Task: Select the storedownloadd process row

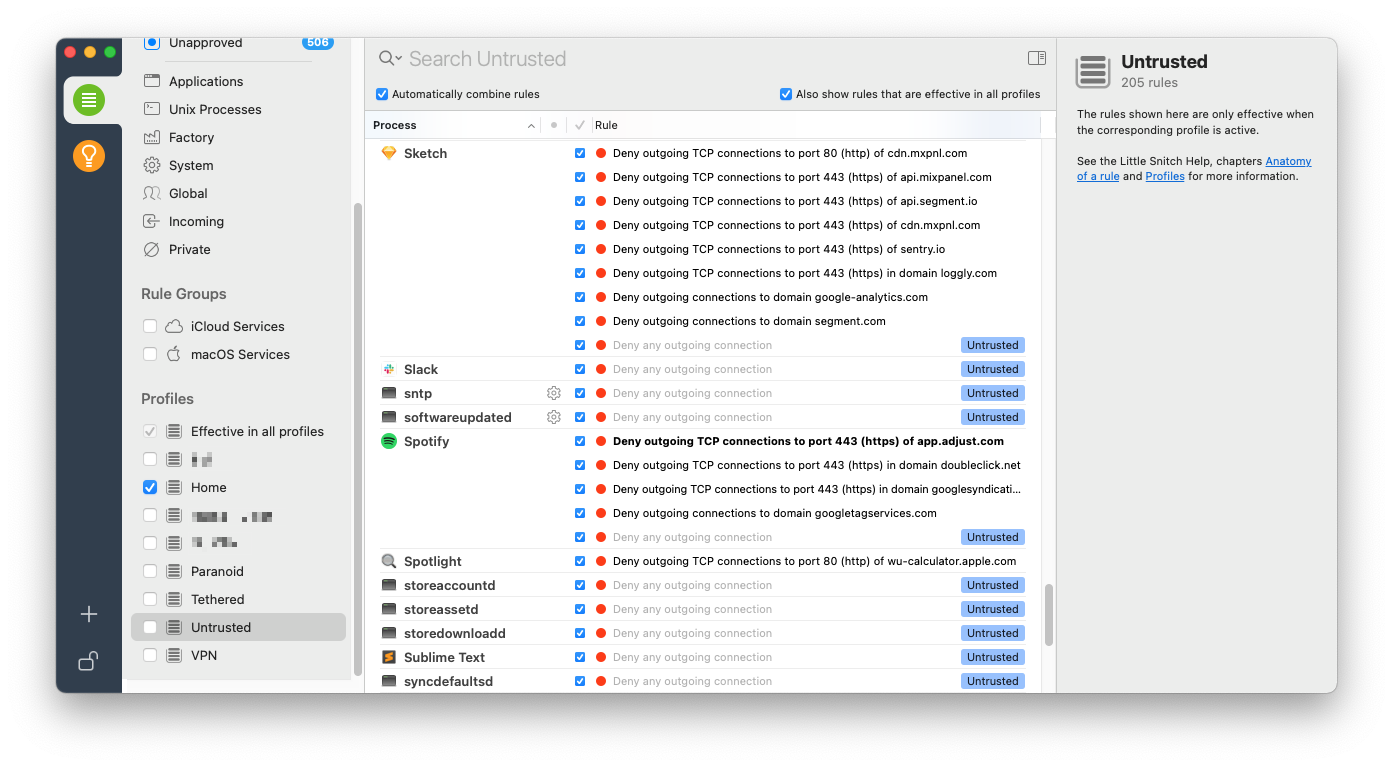Action: [702, 633]
